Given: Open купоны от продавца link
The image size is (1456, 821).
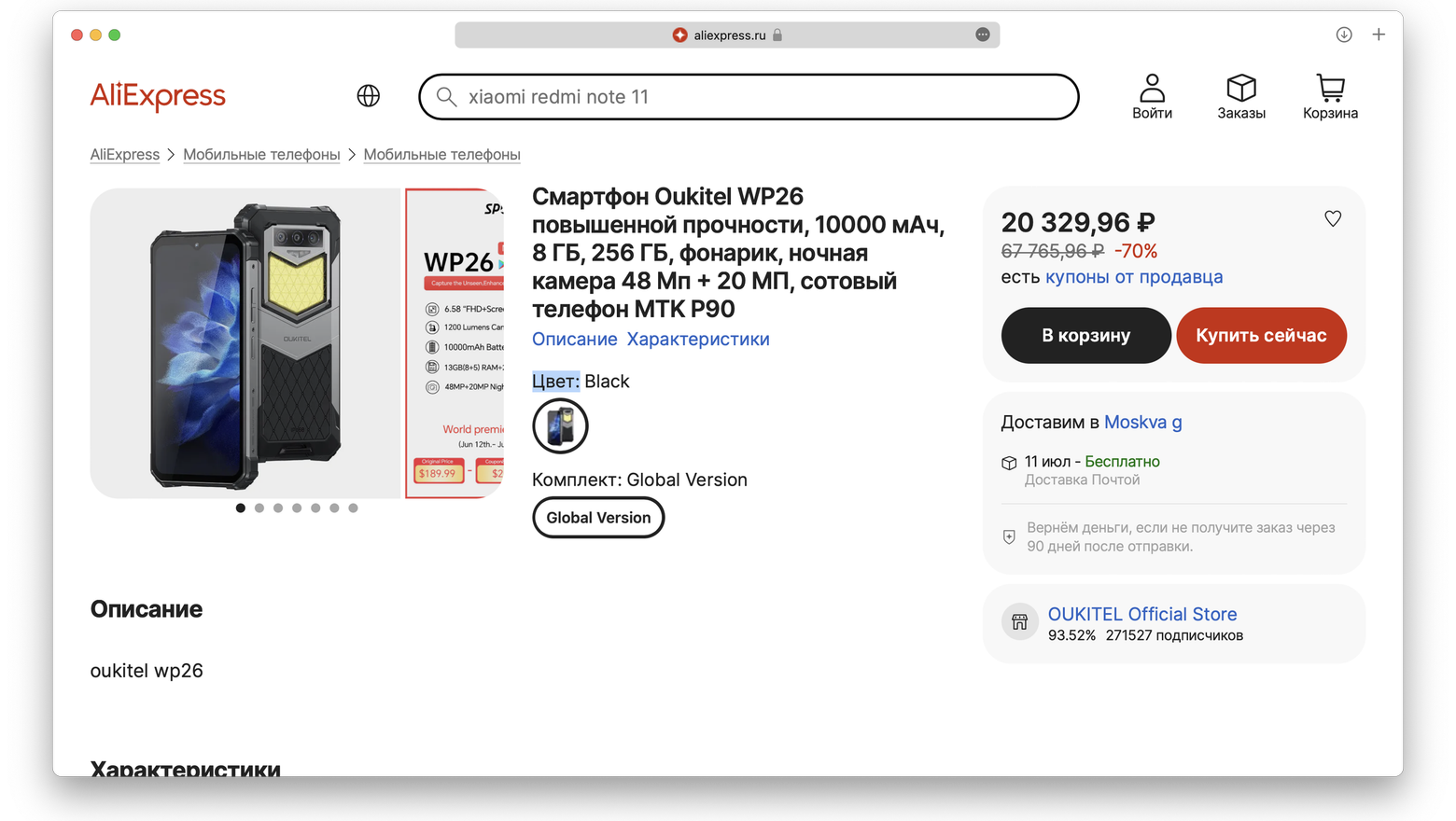Looking at the screenshot, I should click(1134, 277).
